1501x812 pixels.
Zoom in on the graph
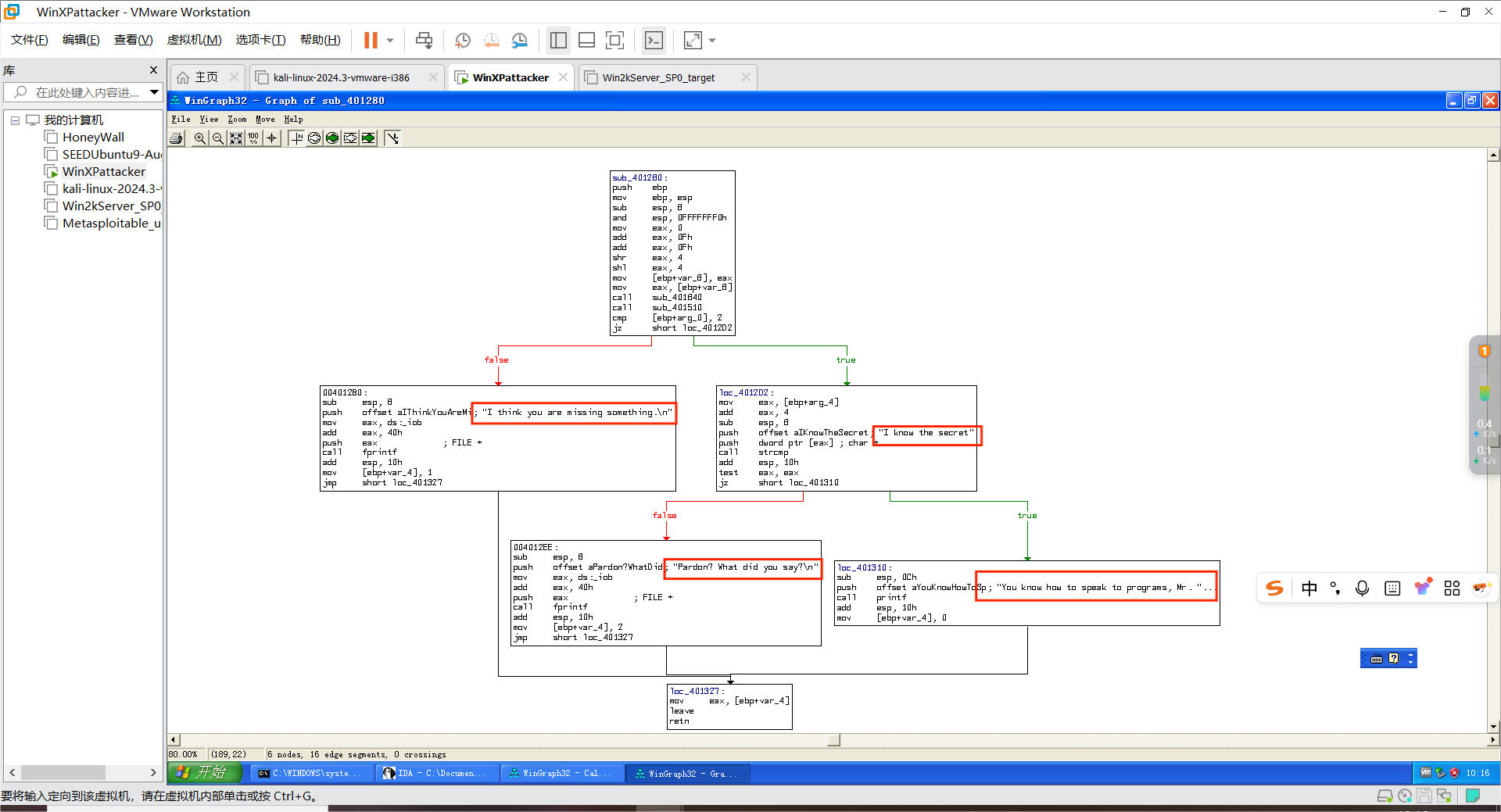point(200,138)
